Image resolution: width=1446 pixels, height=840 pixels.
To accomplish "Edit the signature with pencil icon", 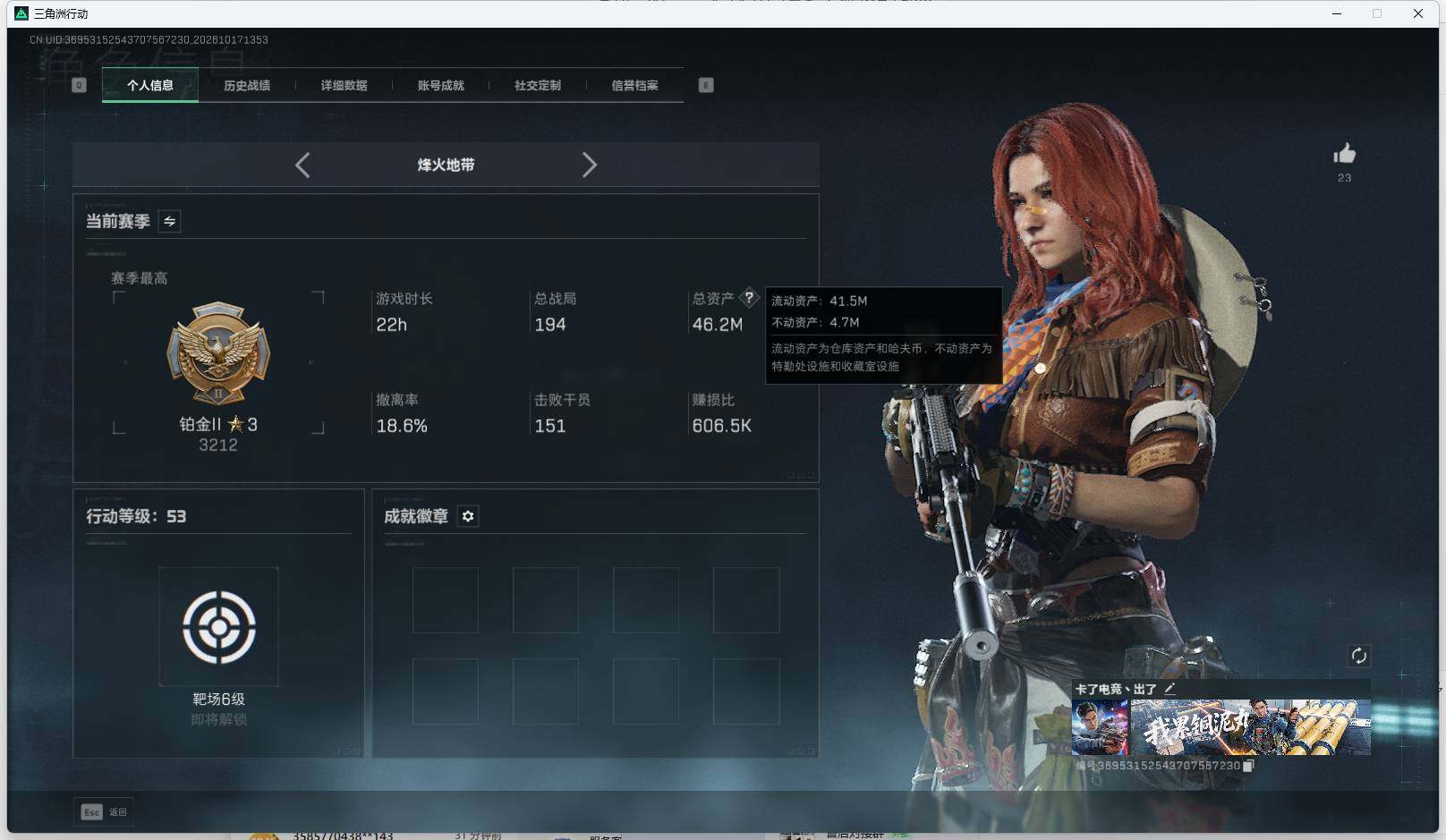I will coord(1170,689).
